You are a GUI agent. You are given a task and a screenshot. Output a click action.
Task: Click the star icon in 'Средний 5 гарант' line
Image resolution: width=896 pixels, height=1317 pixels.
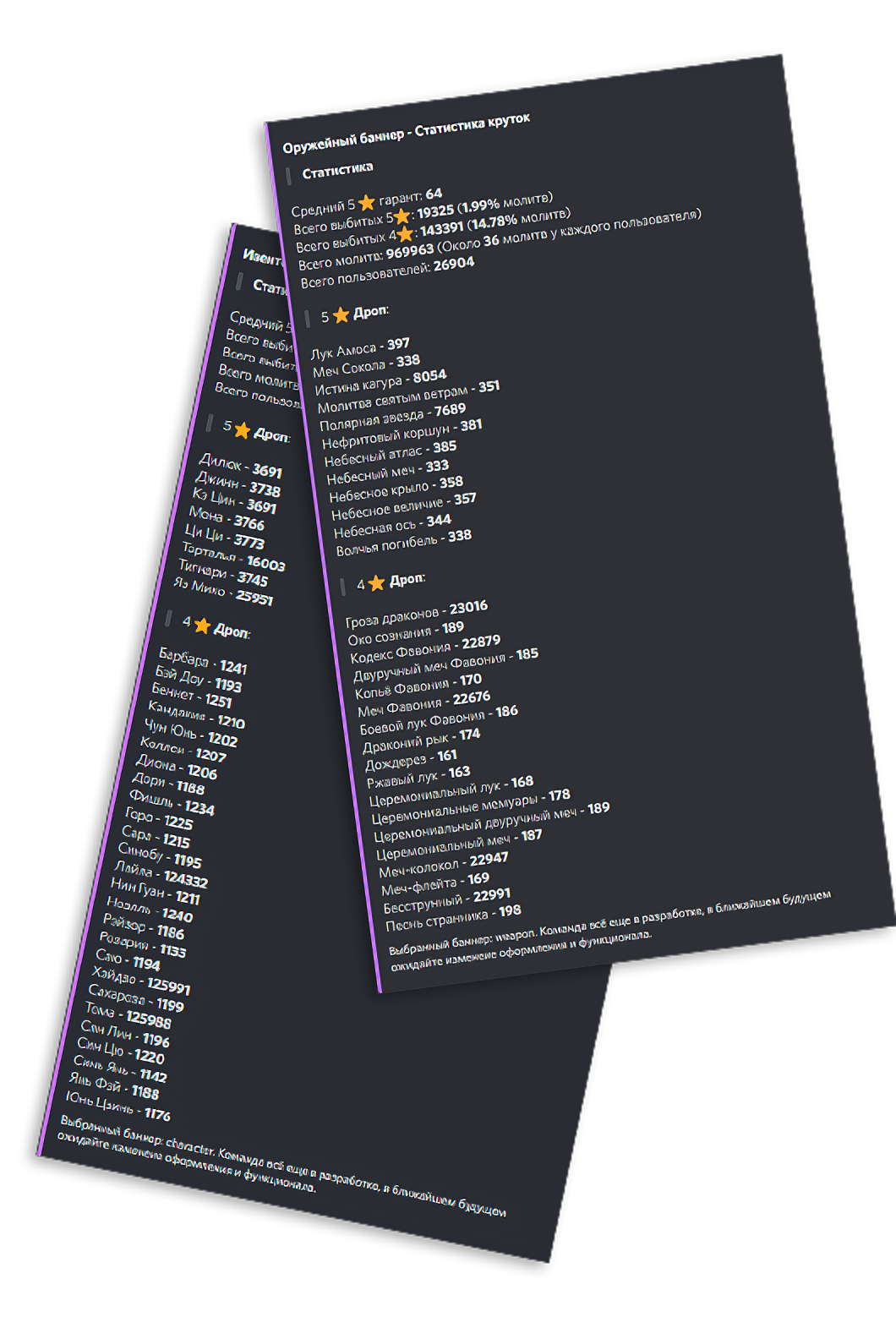coord(367,203)
